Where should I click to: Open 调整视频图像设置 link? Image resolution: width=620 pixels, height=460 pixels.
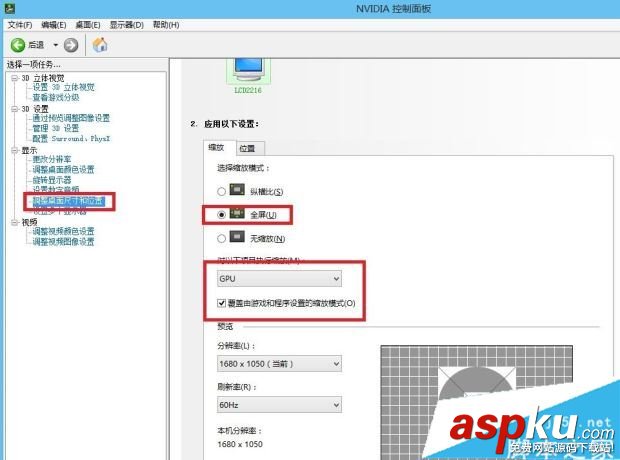coord(63,242)
